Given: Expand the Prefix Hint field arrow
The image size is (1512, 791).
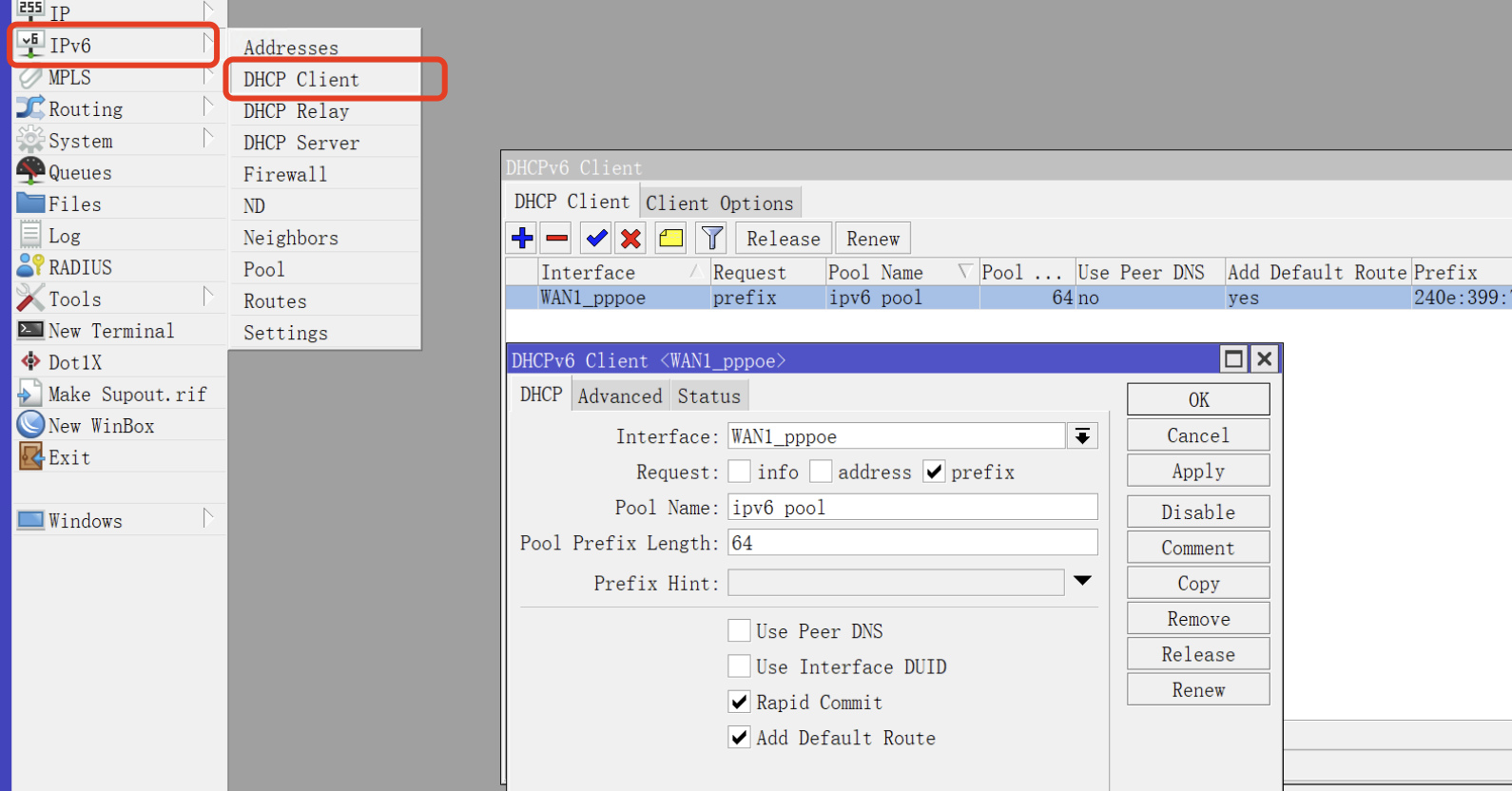Looking at the screenshot, I should [1082, 581].
